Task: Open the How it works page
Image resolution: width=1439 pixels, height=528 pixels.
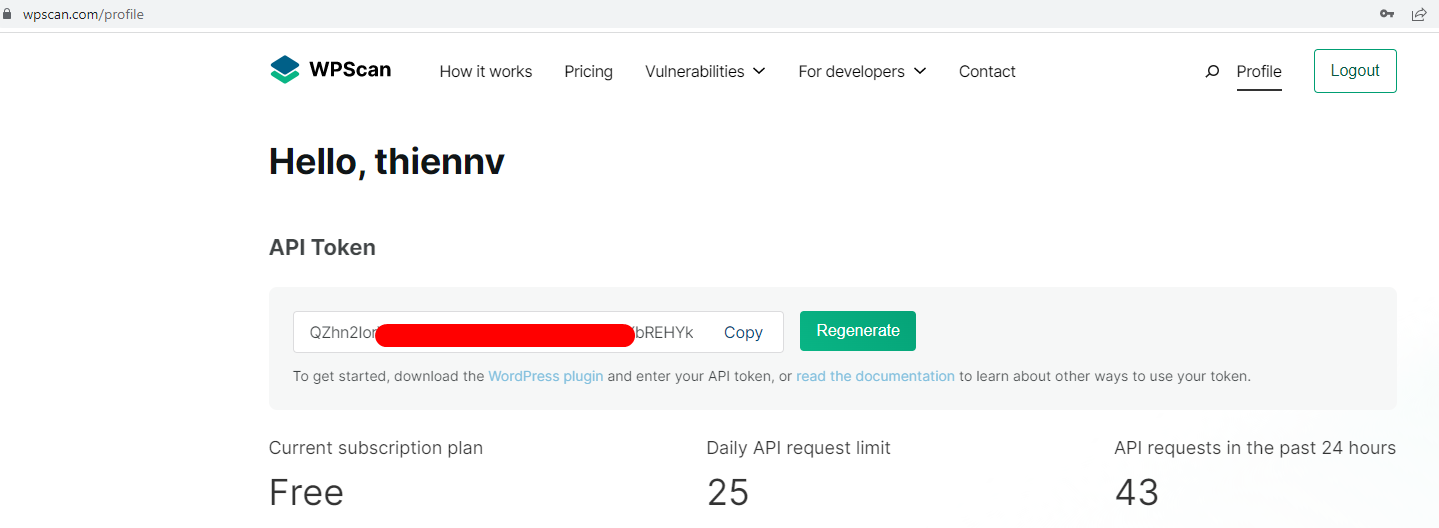Action: (486, 71)
